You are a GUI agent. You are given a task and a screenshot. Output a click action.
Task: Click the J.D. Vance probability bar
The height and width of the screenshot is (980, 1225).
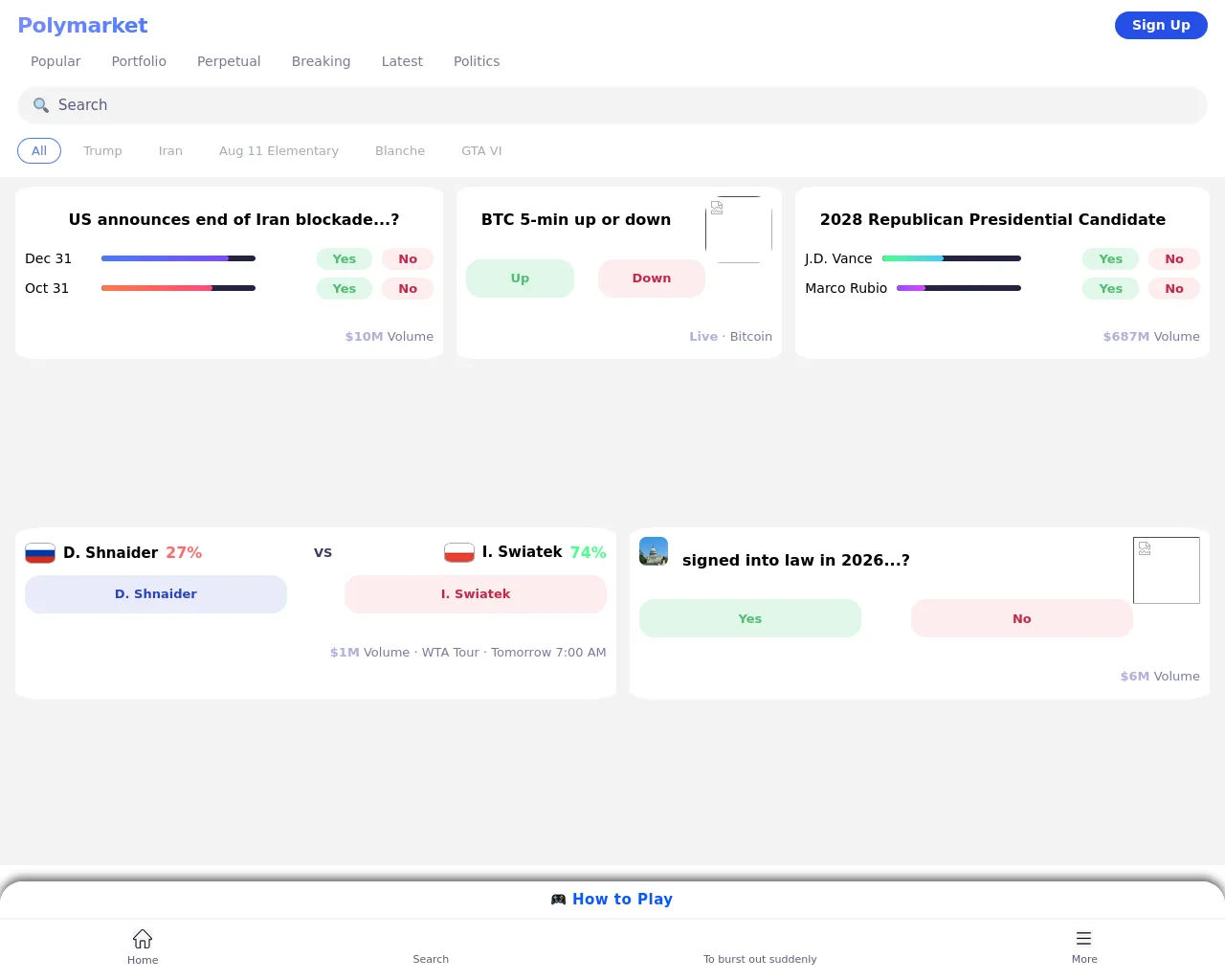click(x=951, y=258)
